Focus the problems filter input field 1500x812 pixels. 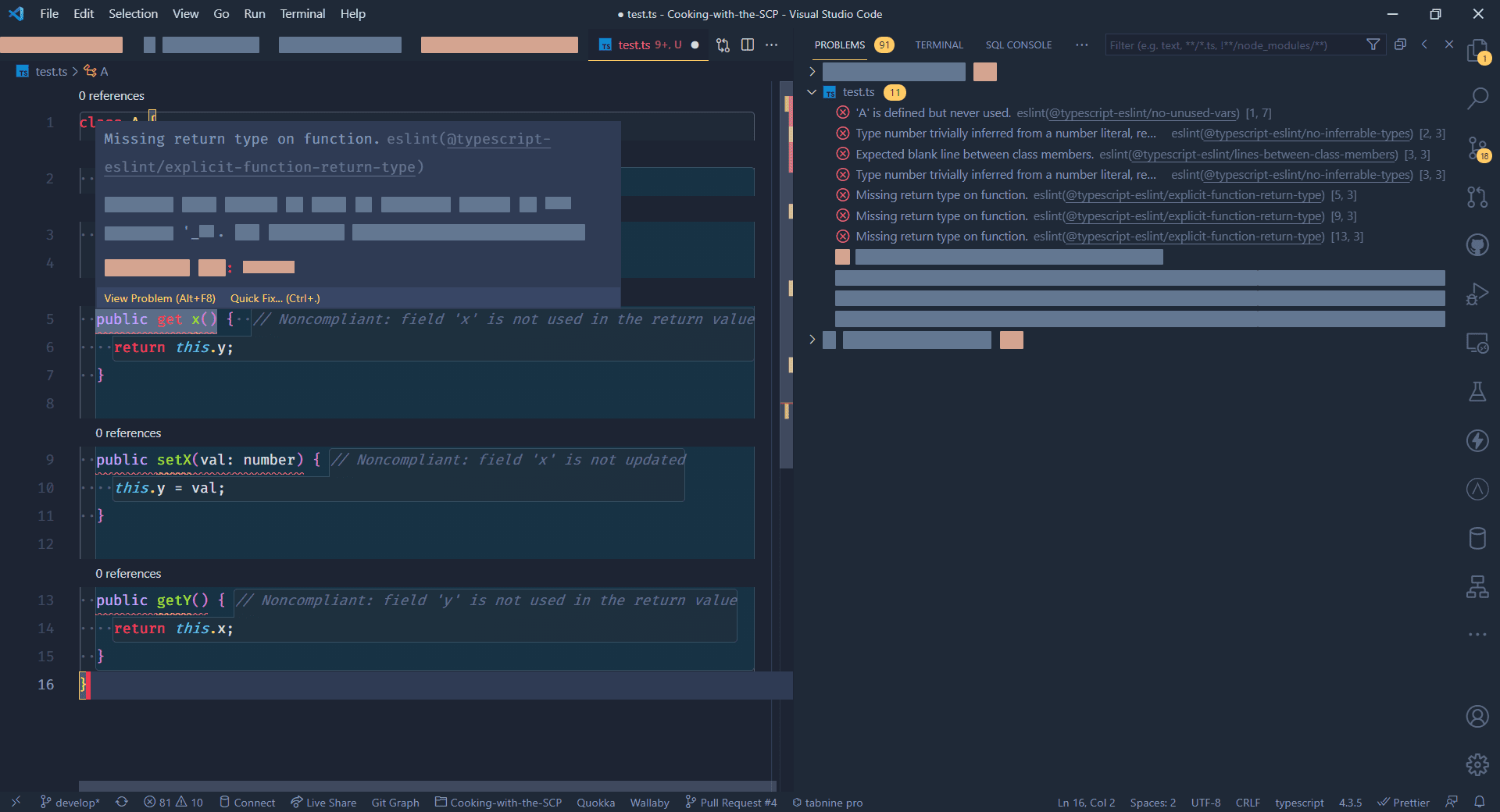coord(1235,45)
